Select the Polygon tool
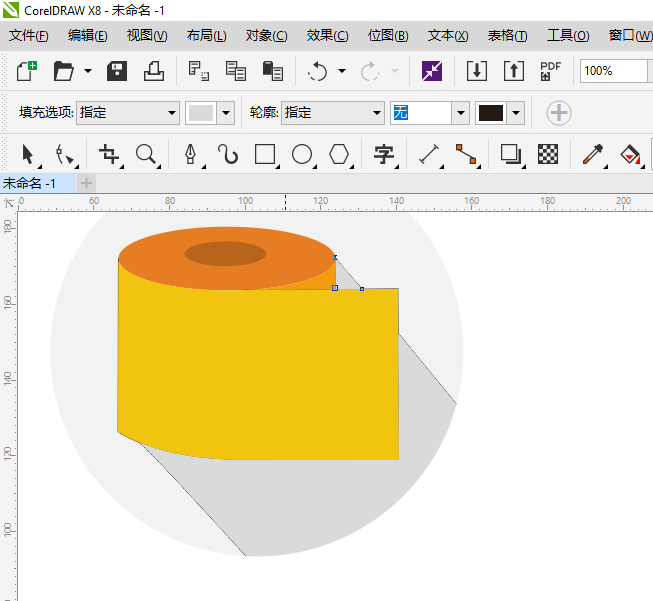The height and width of the screenshot is (601, 653). pyautogui.click(x=340, y=154)
